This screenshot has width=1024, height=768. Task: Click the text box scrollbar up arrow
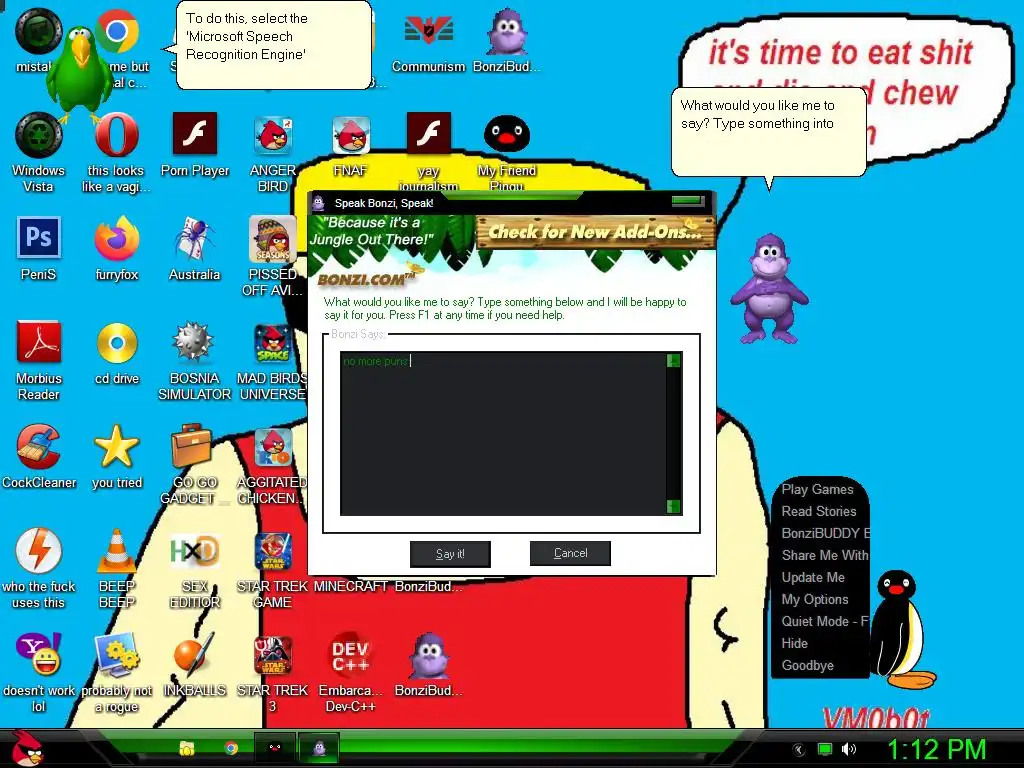[673, 360]
